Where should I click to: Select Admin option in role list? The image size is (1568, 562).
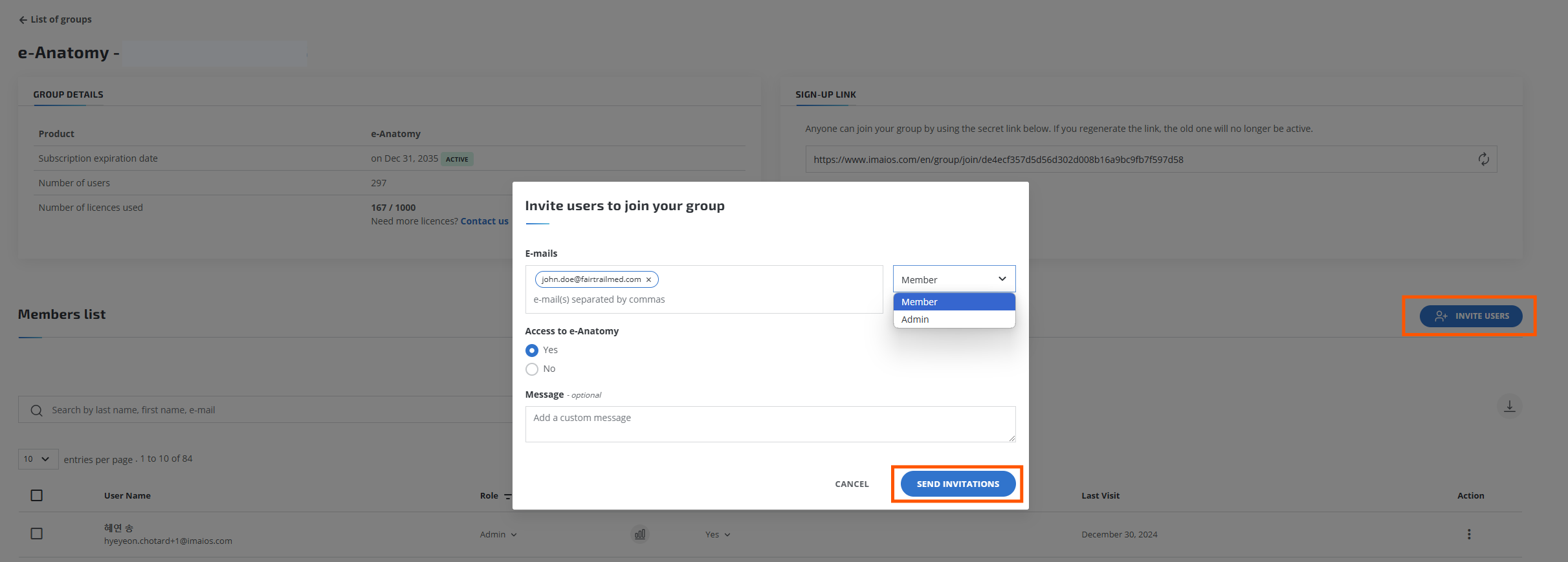[x=954, y=319]
